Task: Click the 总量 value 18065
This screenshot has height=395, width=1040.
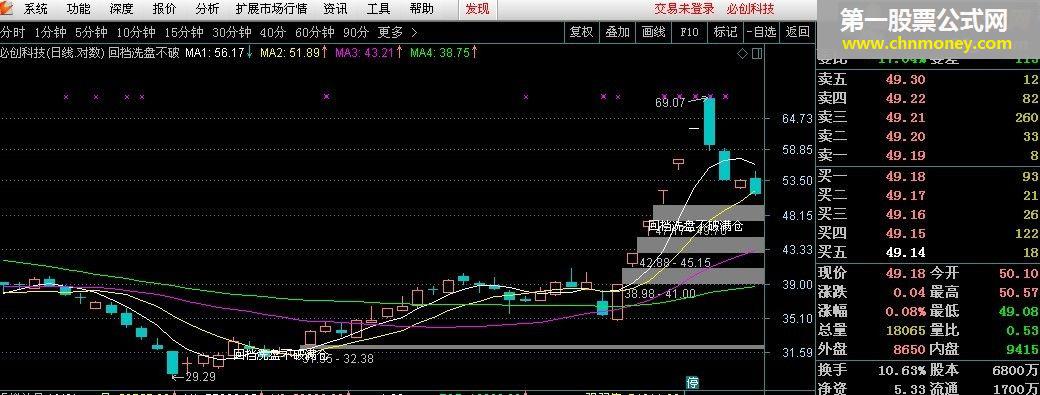Action: point(905,330)
